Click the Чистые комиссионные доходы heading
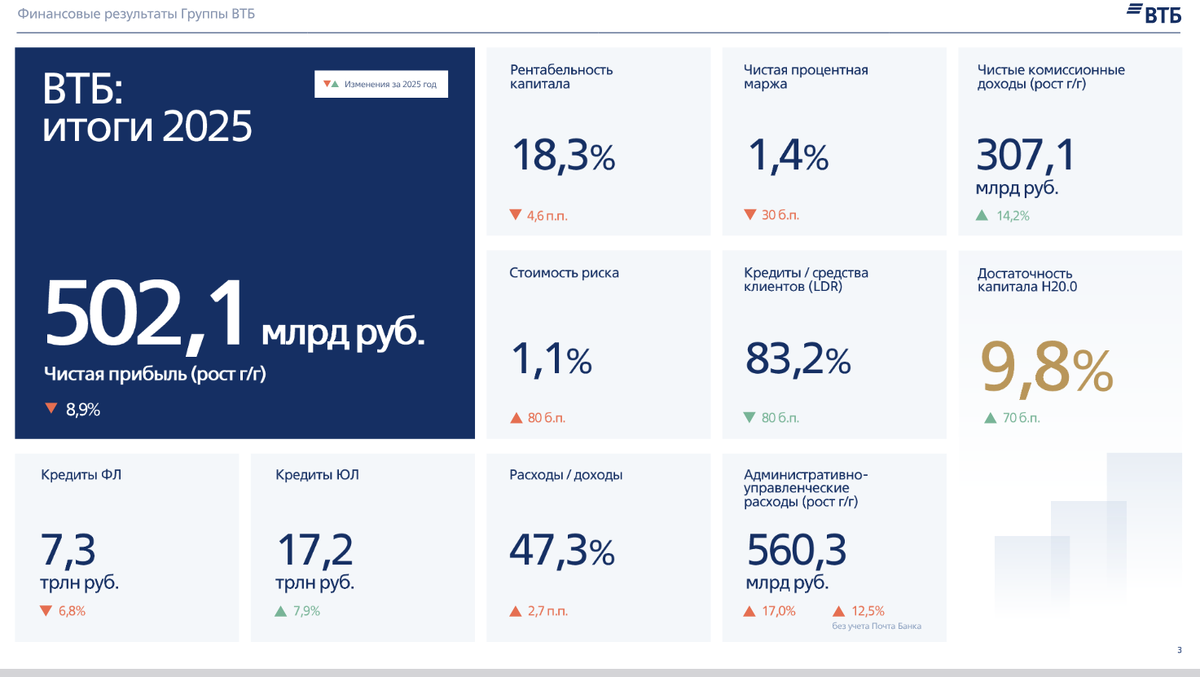 point(1051,77)
